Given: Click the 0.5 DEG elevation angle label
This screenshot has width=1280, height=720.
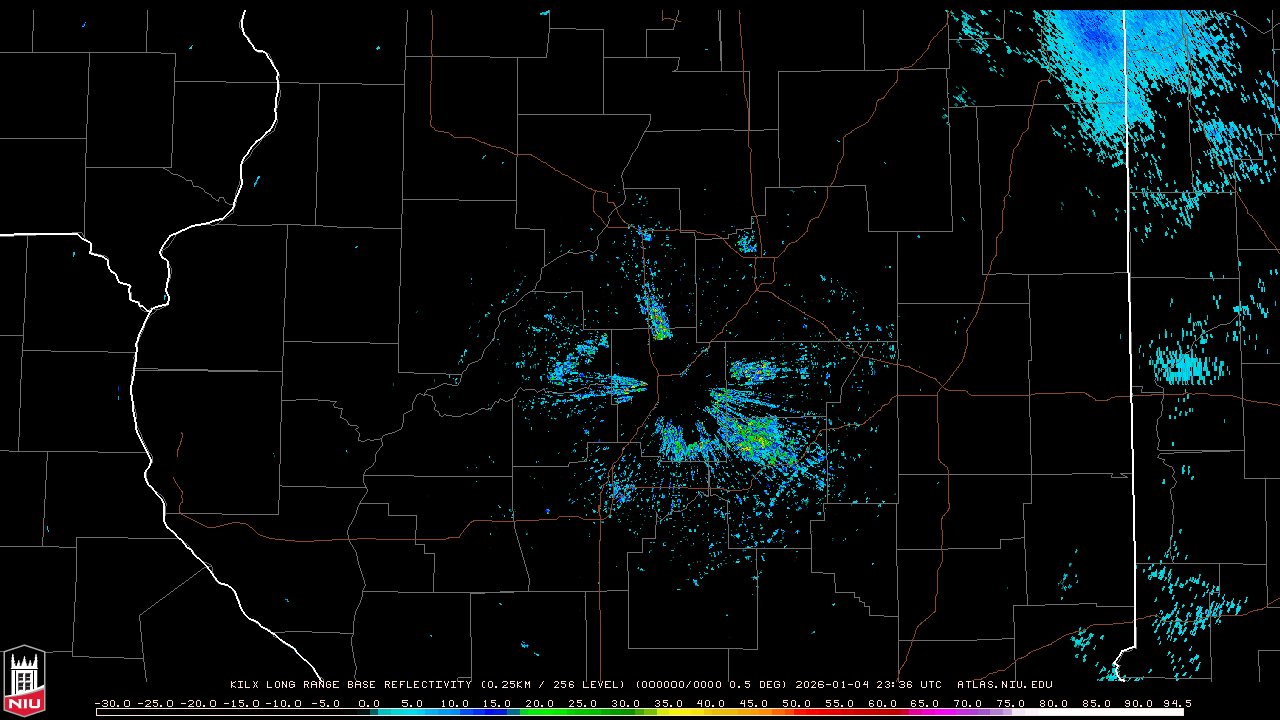Looking at the screenshot, I should coord(758,685).
